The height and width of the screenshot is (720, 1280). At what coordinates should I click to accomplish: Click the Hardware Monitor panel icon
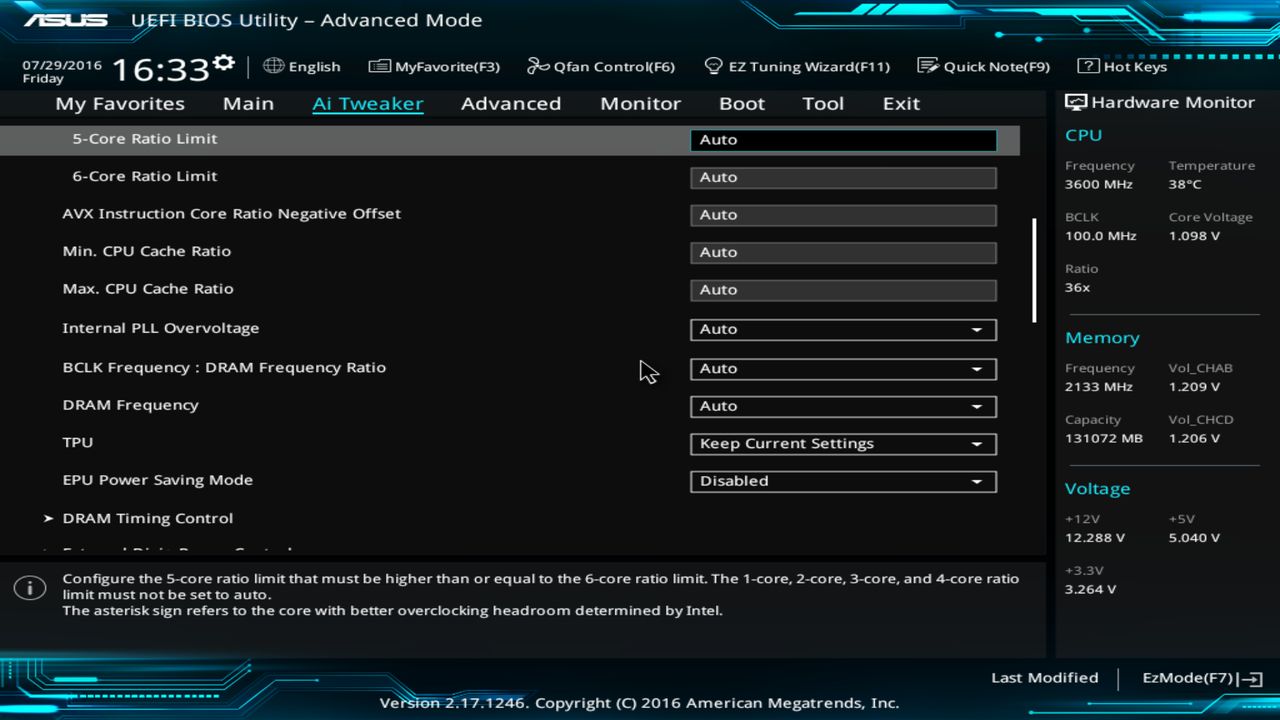[x=1075, y=101]
